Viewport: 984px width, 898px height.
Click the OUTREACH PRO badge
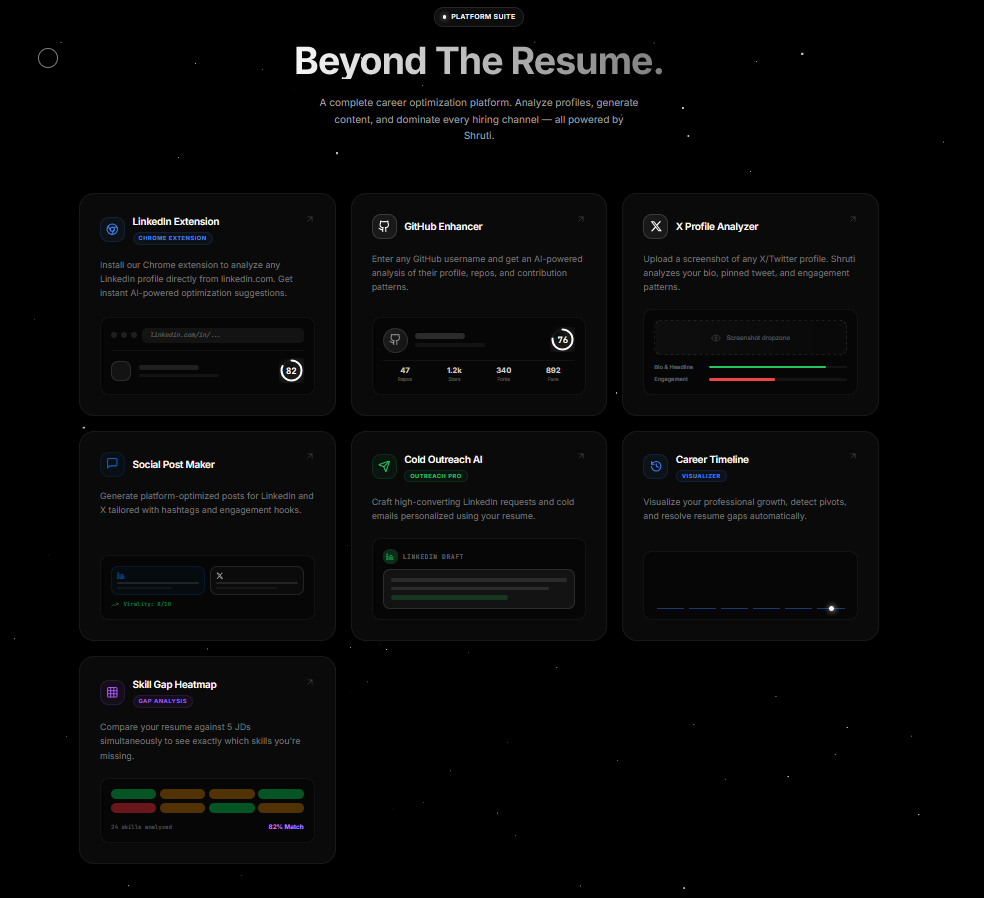(436, 476)
